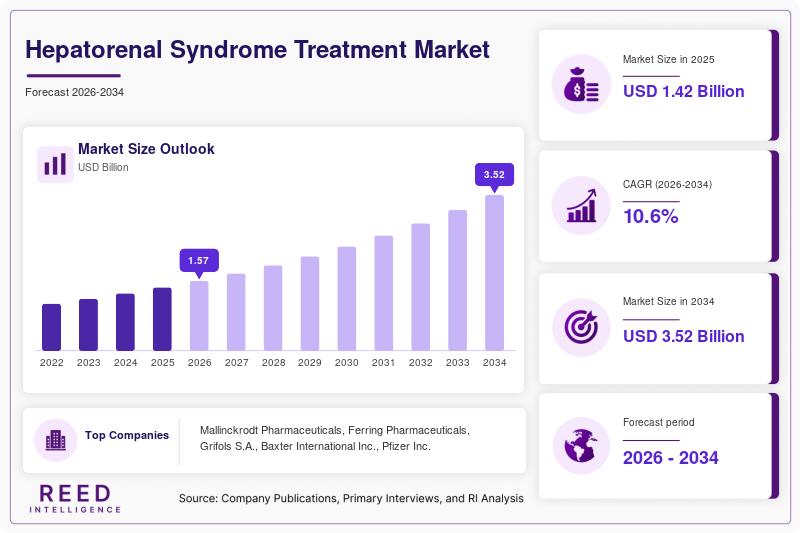Click the USD Billion unit label
800x533 pixels.
(103, 167)
